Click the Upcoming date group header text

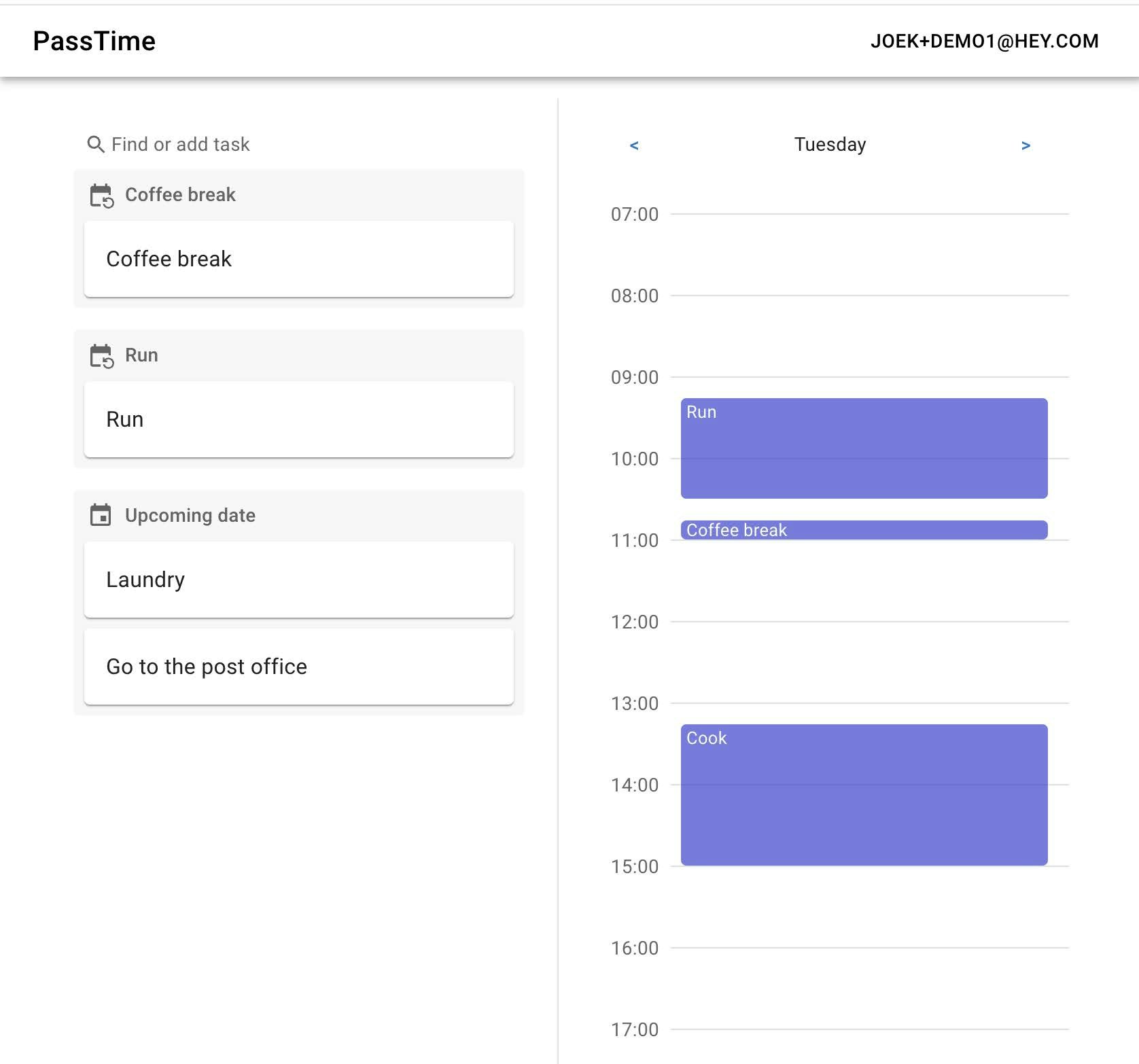(190, 516)
